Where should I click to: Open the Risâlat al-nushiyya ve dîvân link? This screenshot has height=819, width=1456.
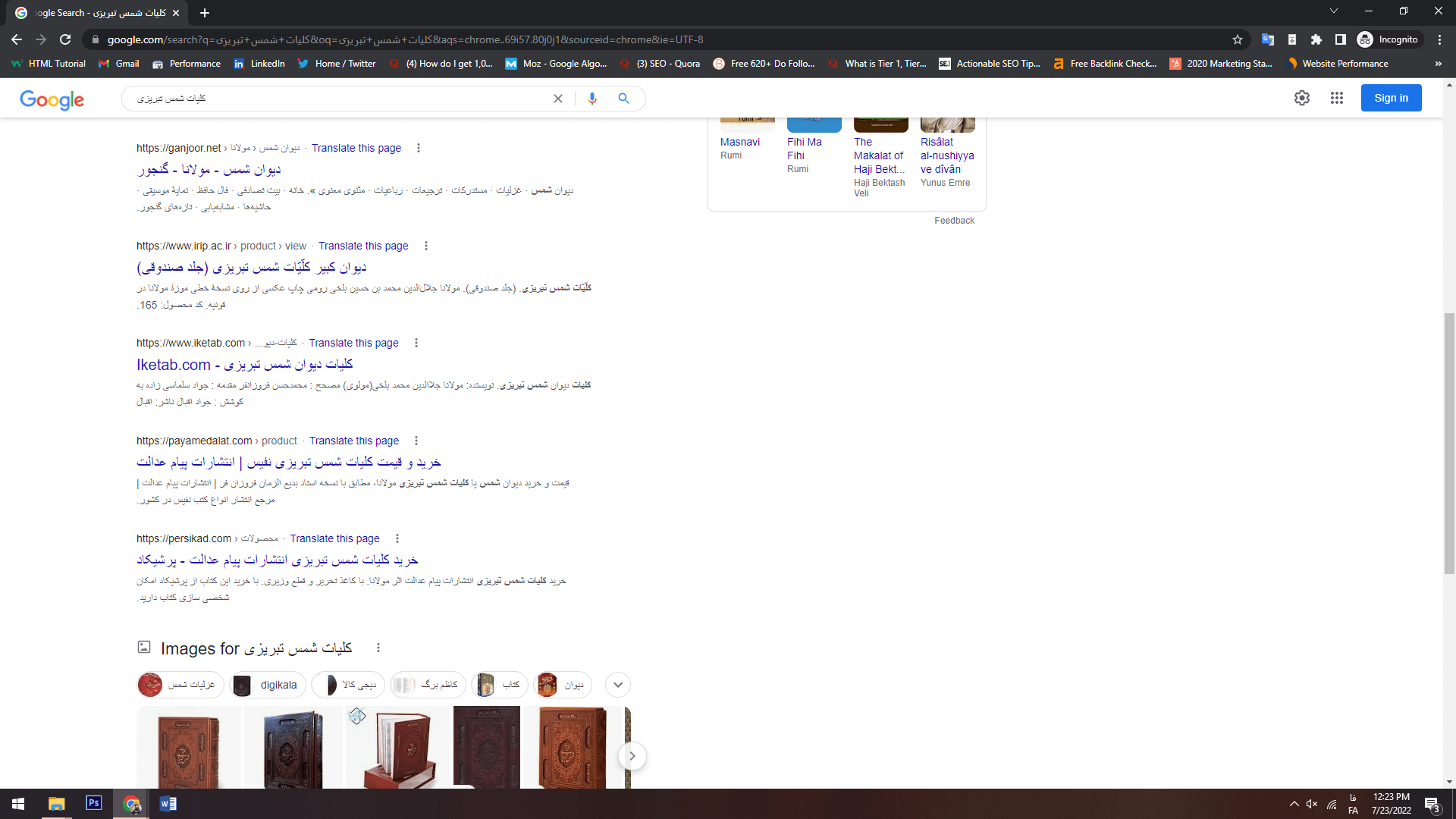coord(947,155)
